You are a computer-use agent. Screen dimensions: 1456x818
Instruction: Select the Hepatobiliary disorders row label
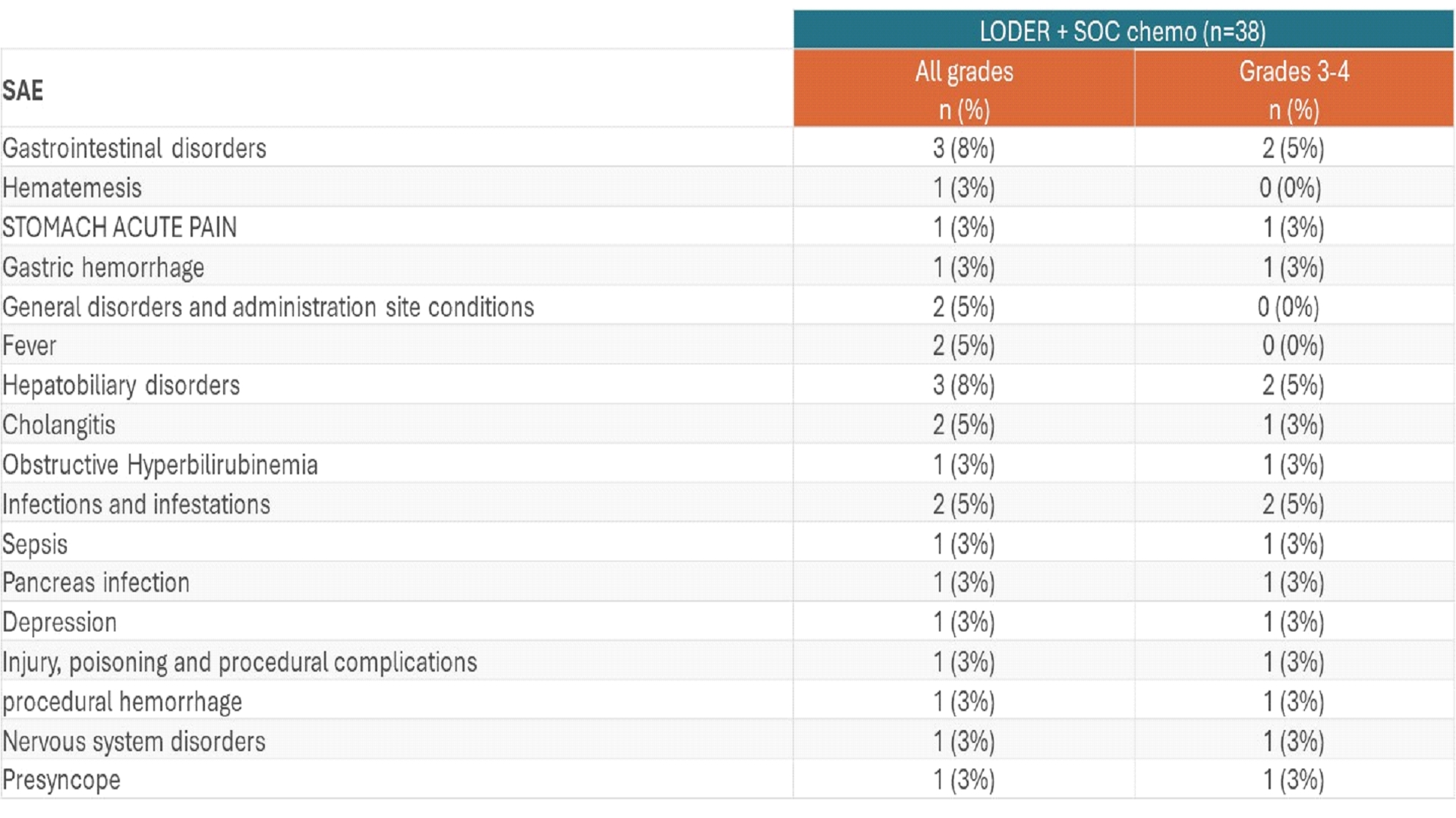(121, 385)
